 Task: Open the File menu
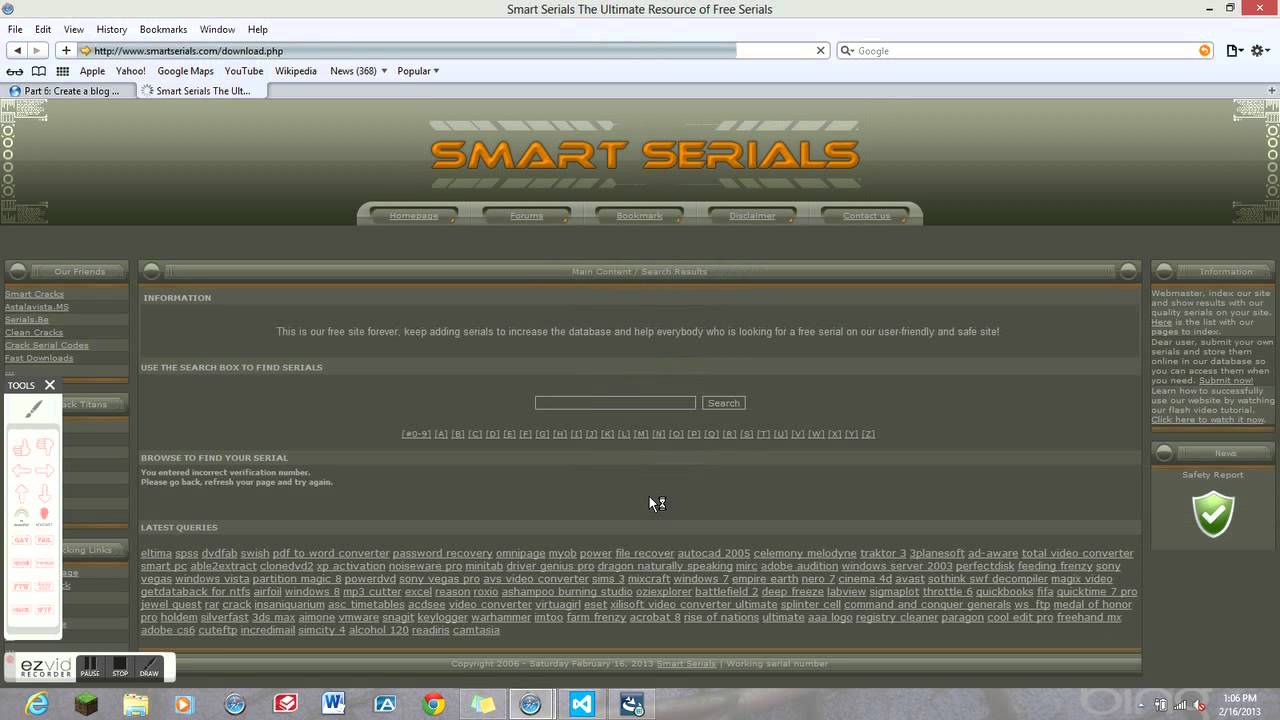coord(15,29)
